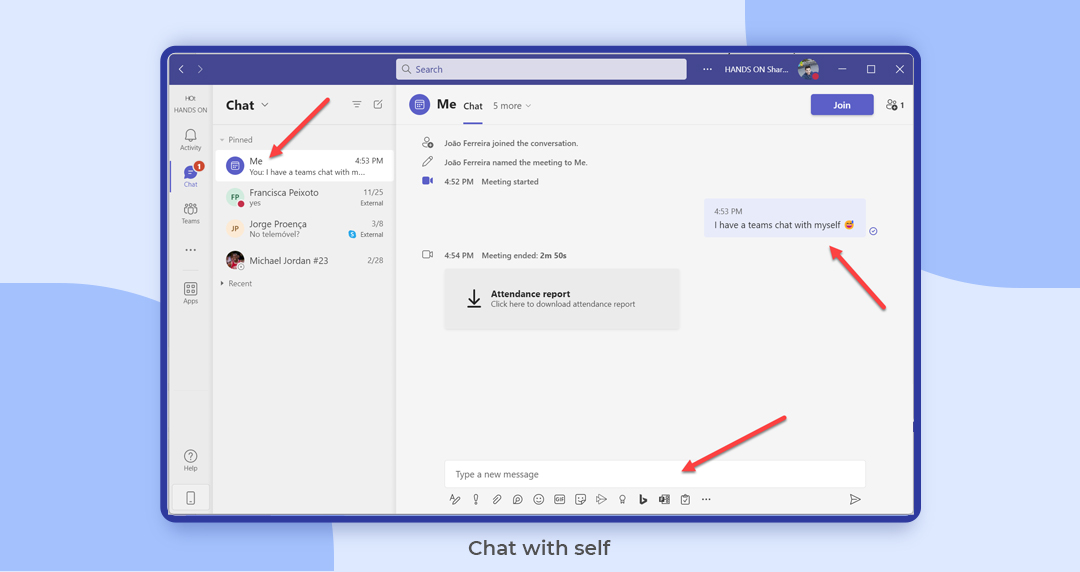Screen dimensions: 1080x572
Task: Open the Format text options
Action: 455,500
